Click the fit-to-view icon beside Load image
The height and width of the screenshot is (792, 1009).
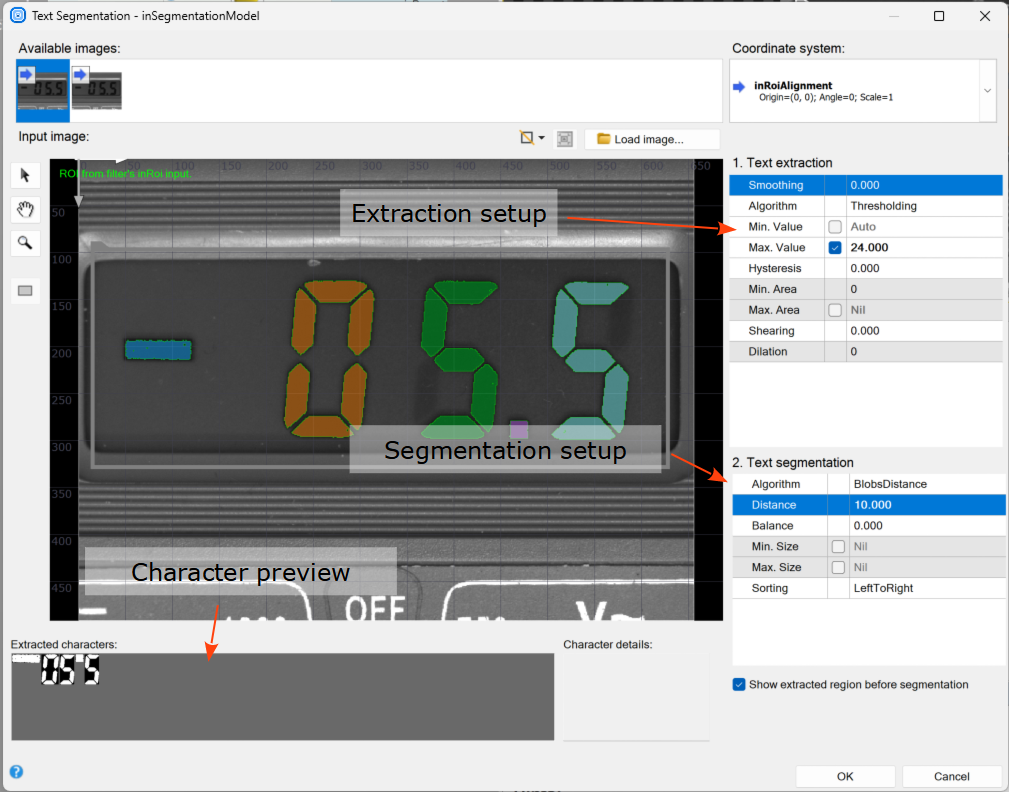(x=565, y=139)
